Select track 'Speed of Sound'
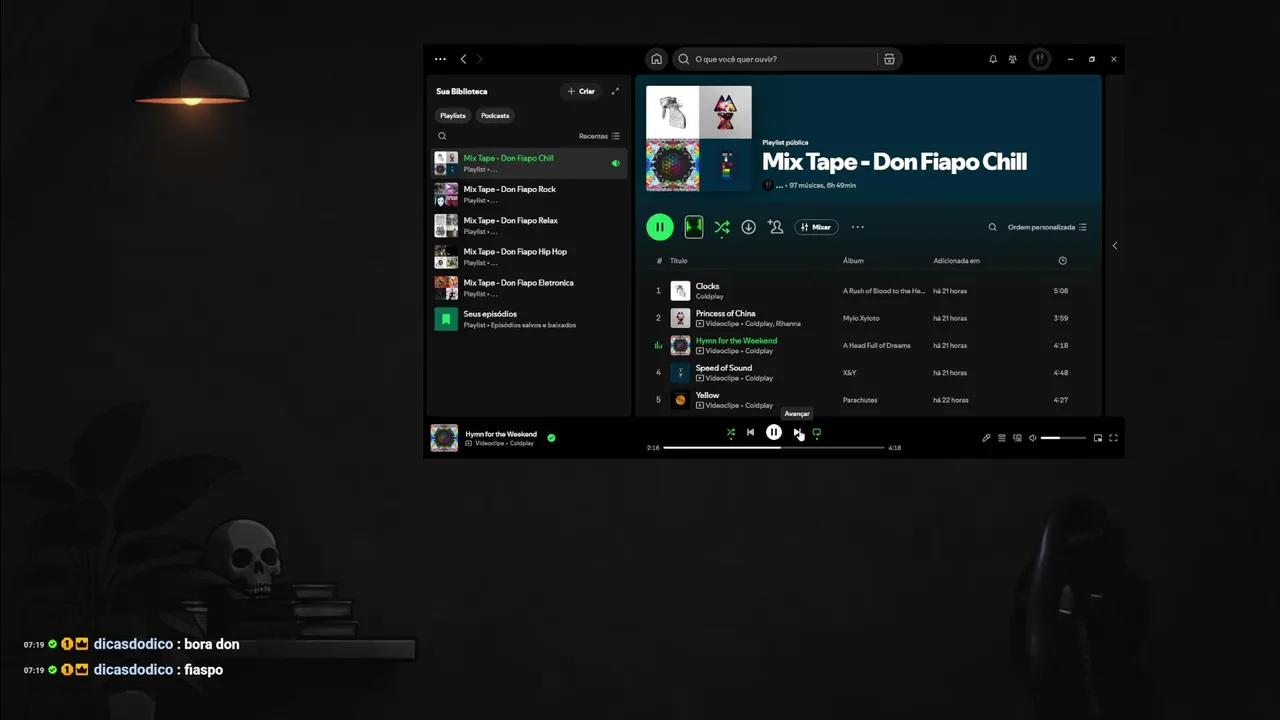This screenshot has width=1280, height=720. (868, 373)
